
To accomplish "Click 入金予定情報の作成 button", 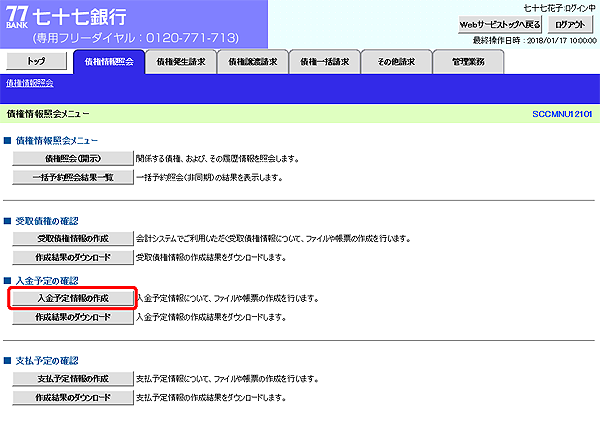I will (x=73, y=298).
